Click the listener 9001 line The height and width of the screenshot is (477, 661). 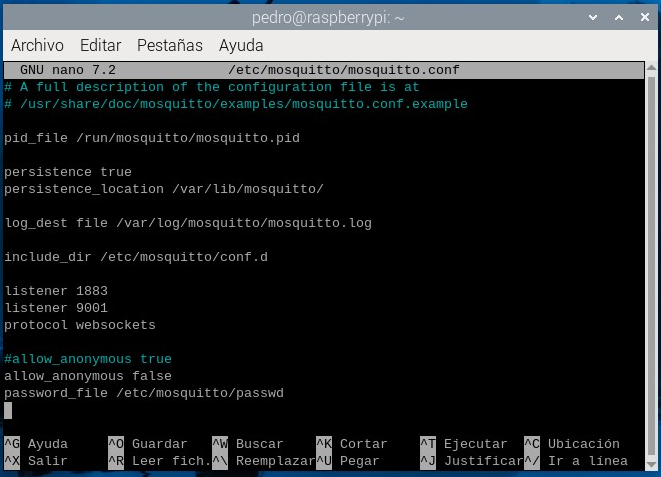[x=56, y=308]
